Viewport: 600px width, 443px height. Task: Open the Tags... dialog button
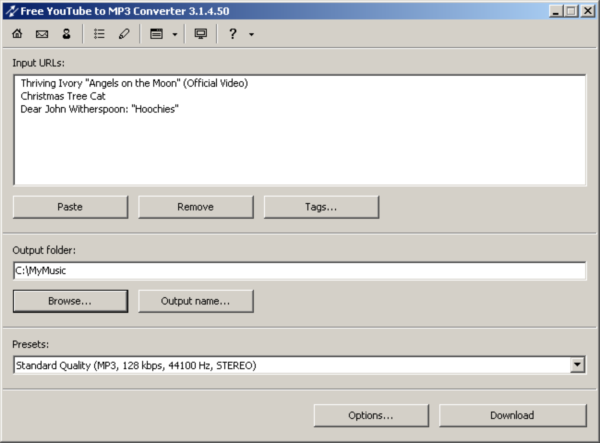coord(321,207)
